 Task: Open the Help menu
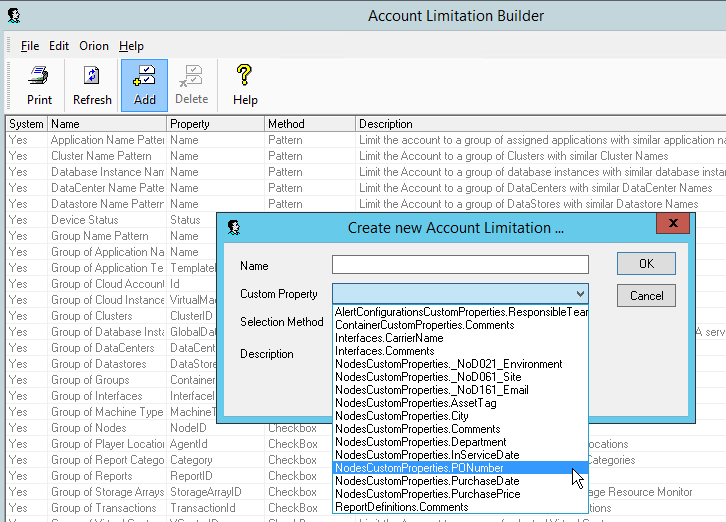(x=131, y=46)
